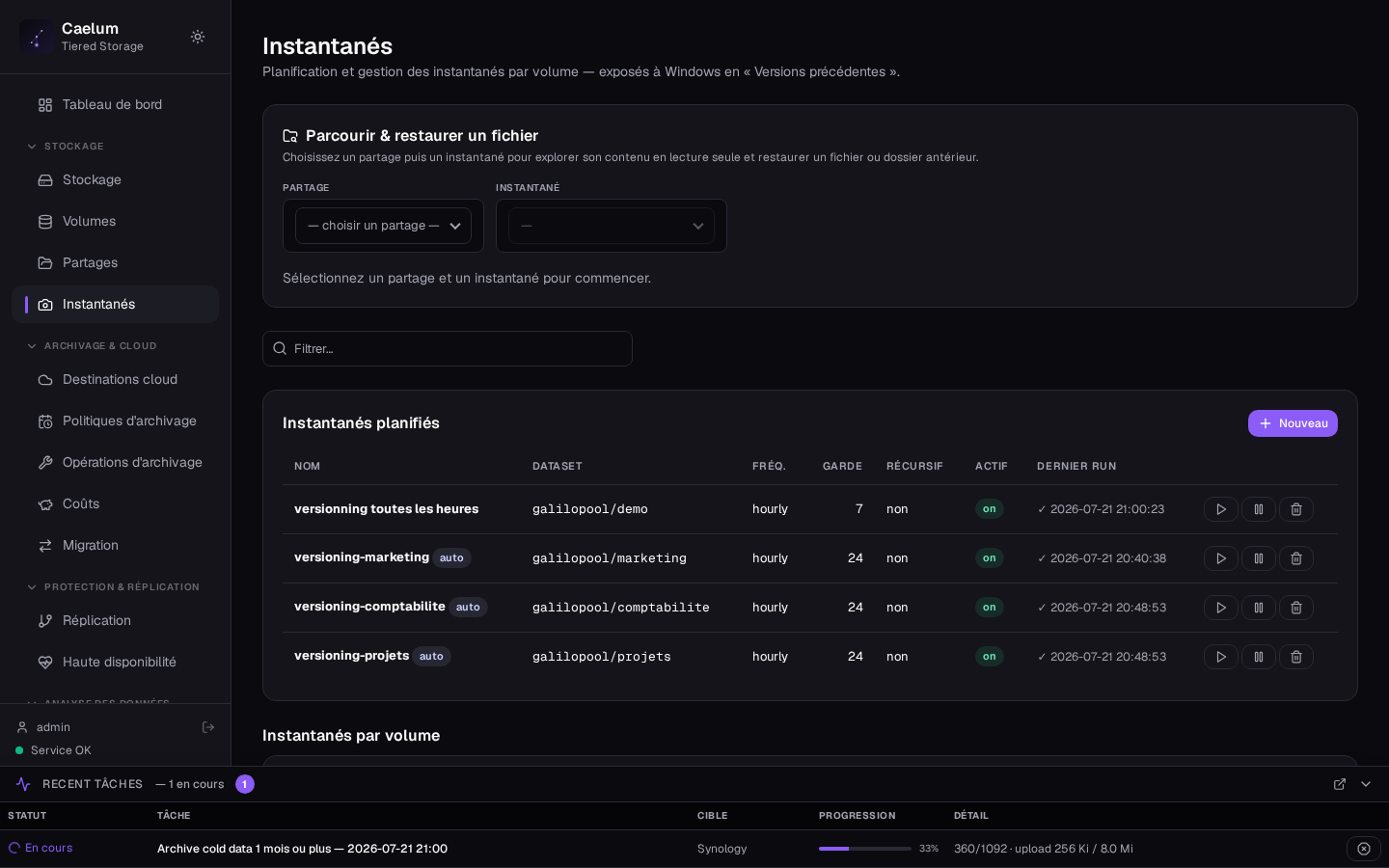This screenshot has width=1389, height=868.
Task: Click the activity pulse icon in Recent Tâches
Action: [x=23, y=784]
